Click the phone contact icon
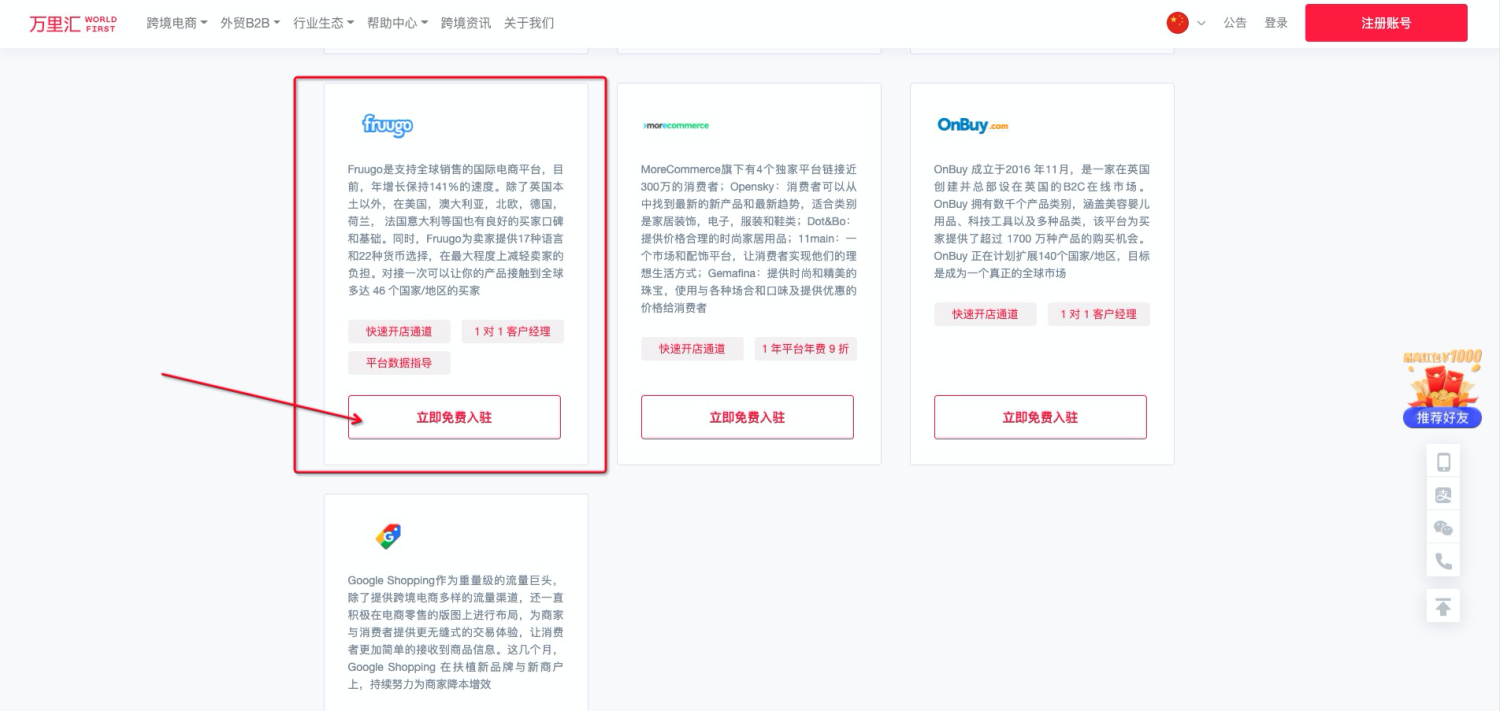Image resolution: width=1500 pixels, height=711 pixels. pos(1443,562)
